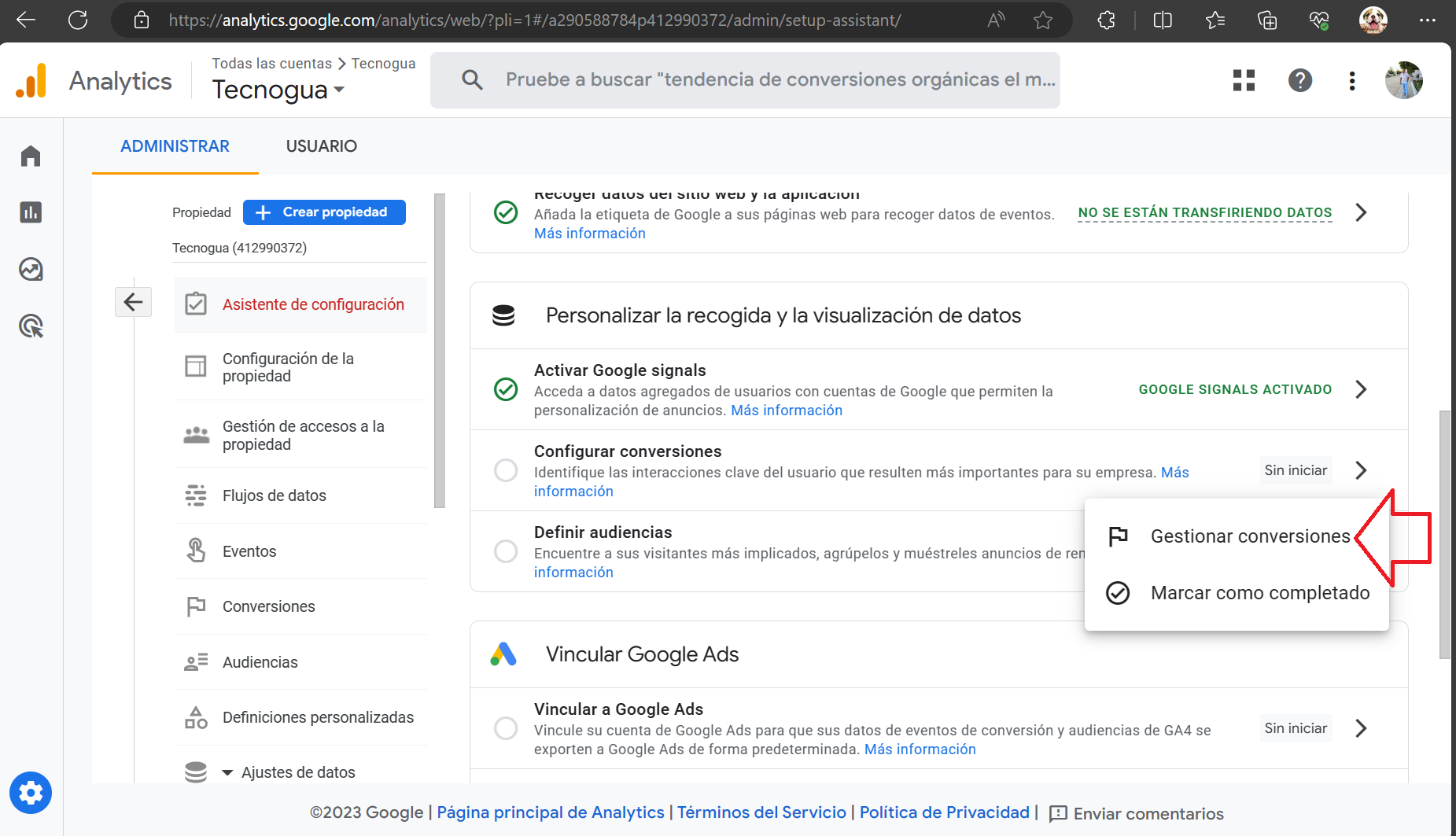The width and height of the screenshot is (1456, 836).
Task: Open Configuración de la propiedad
Action: (300, 367)
